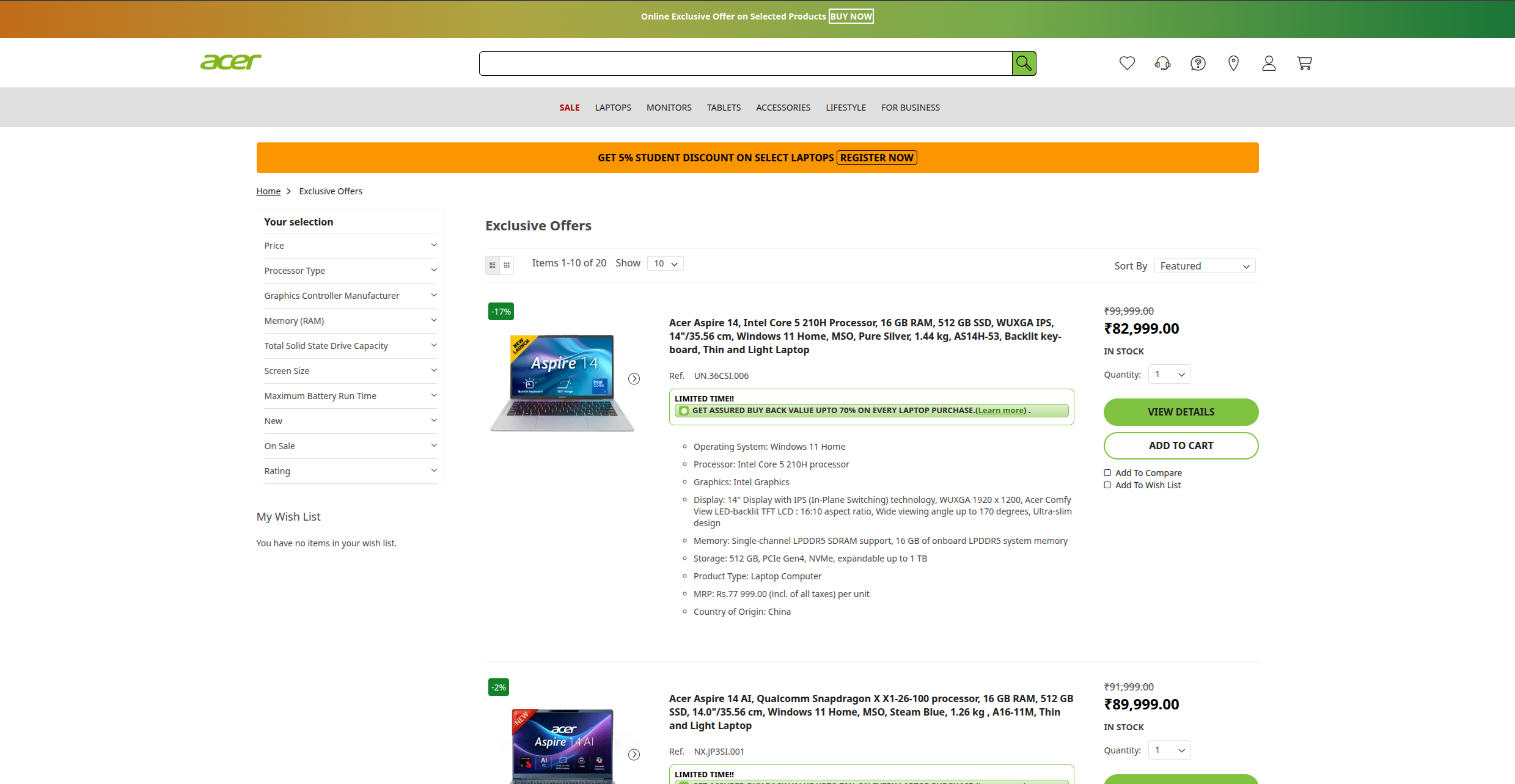Open the TABLETS menu
Image resolution: width=1515 pixels, height=784 pixels.
(724, 108)
